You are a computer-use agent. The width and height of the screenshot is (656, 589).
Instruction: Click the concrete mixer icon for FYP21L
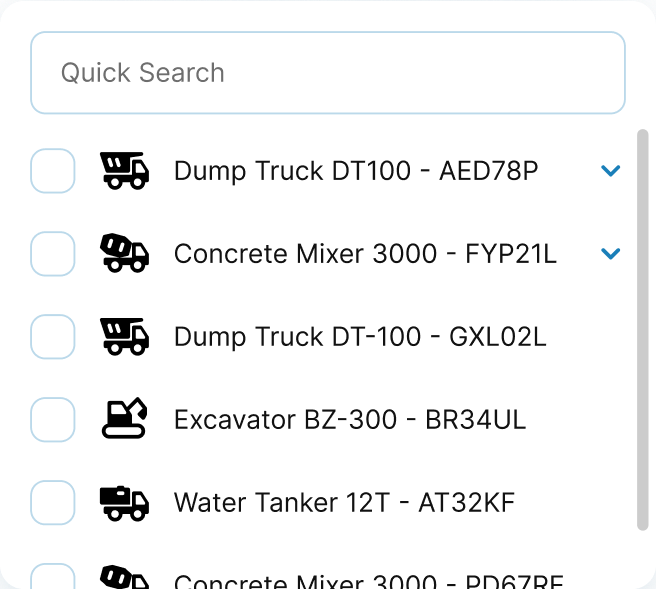click(125, 254)
